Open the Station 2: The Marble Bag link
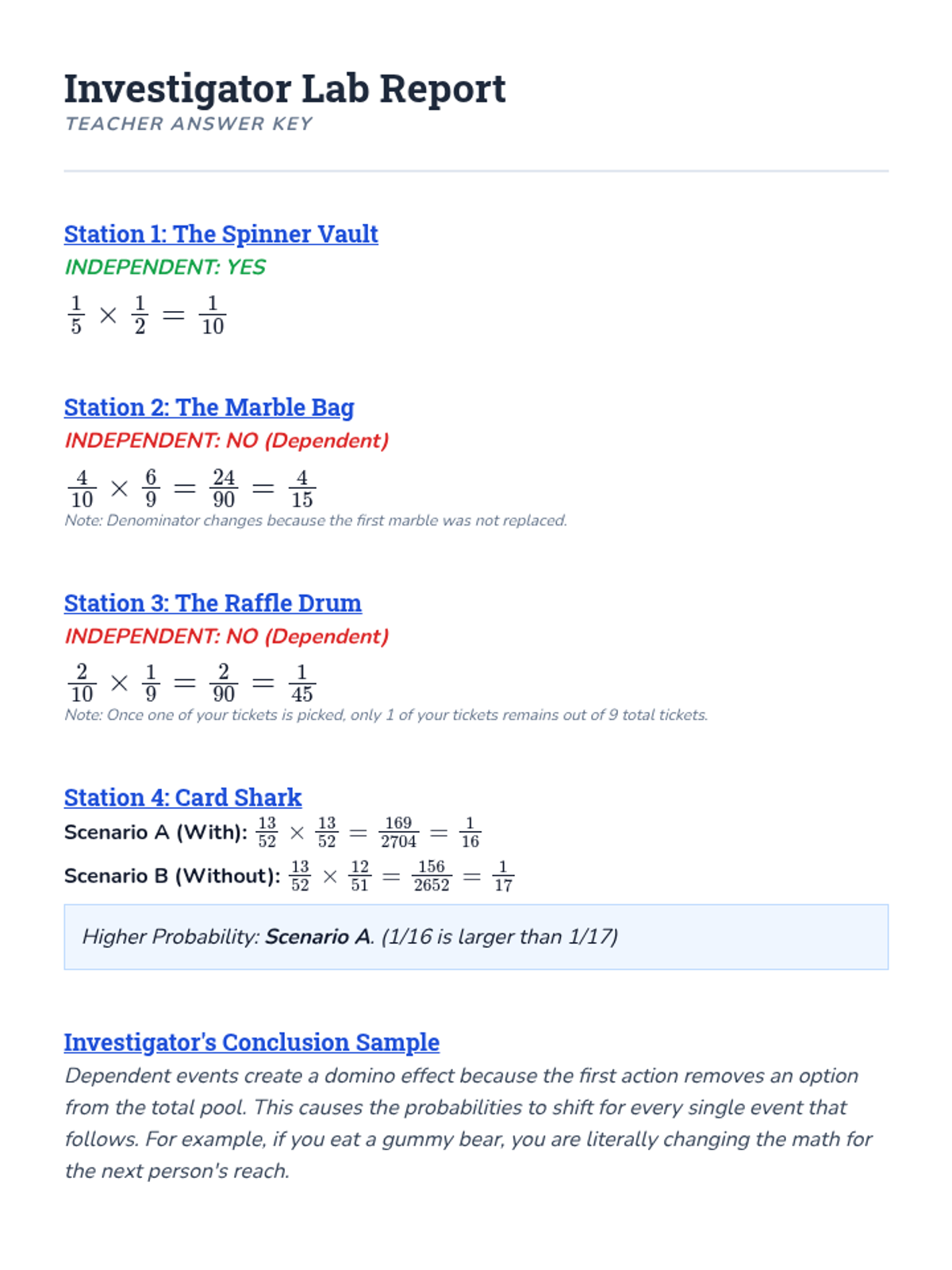 (209, 407)
